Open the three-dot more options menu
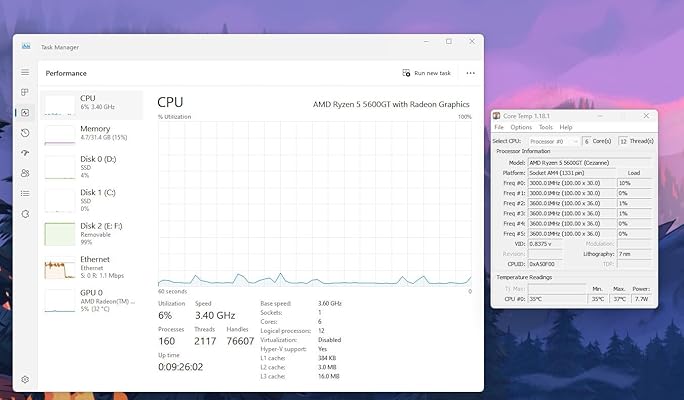Screen dimensions: 684x400 pos(470,73)
